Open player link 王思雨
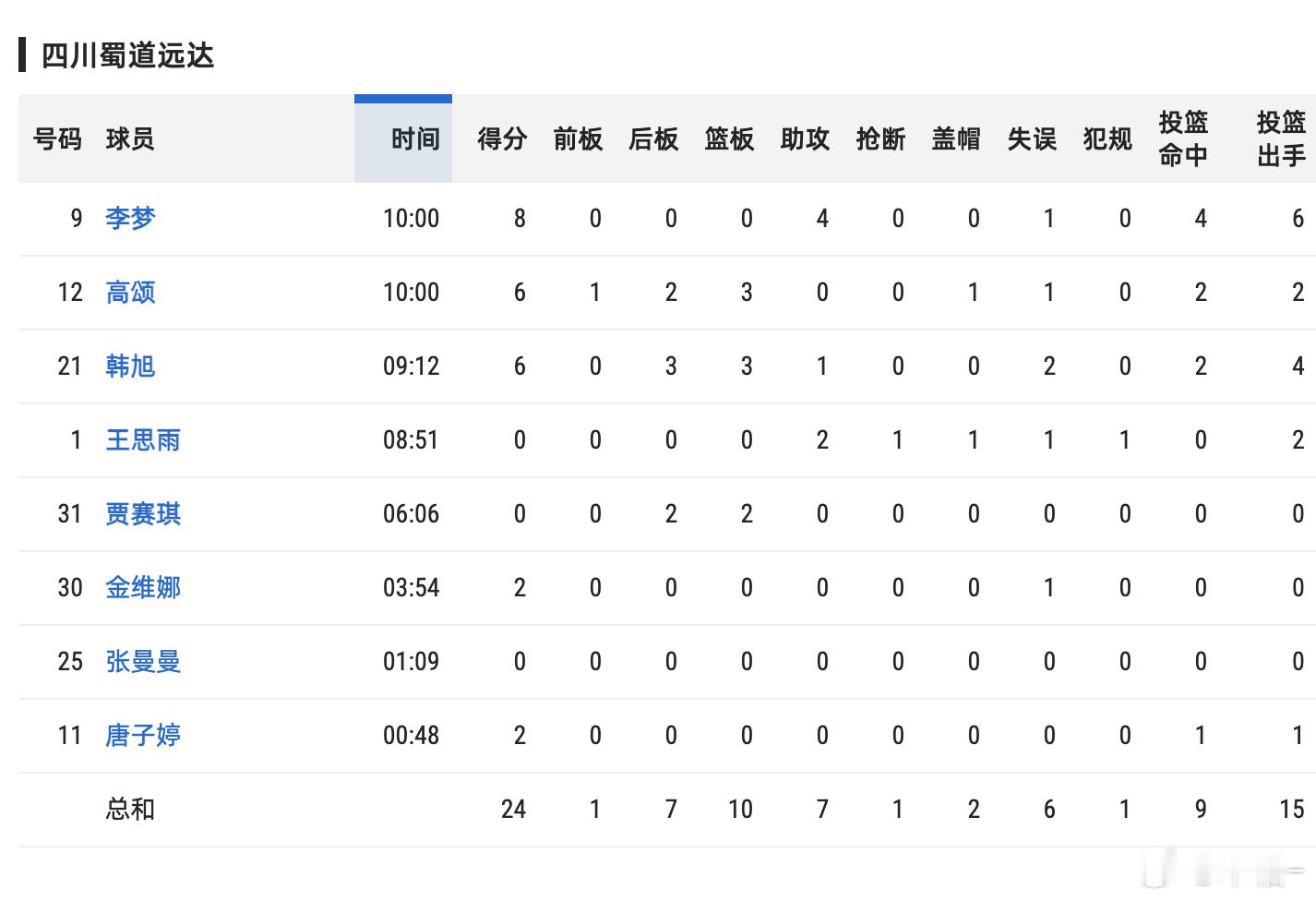1316x901 pixels. (x=143, y=440)
